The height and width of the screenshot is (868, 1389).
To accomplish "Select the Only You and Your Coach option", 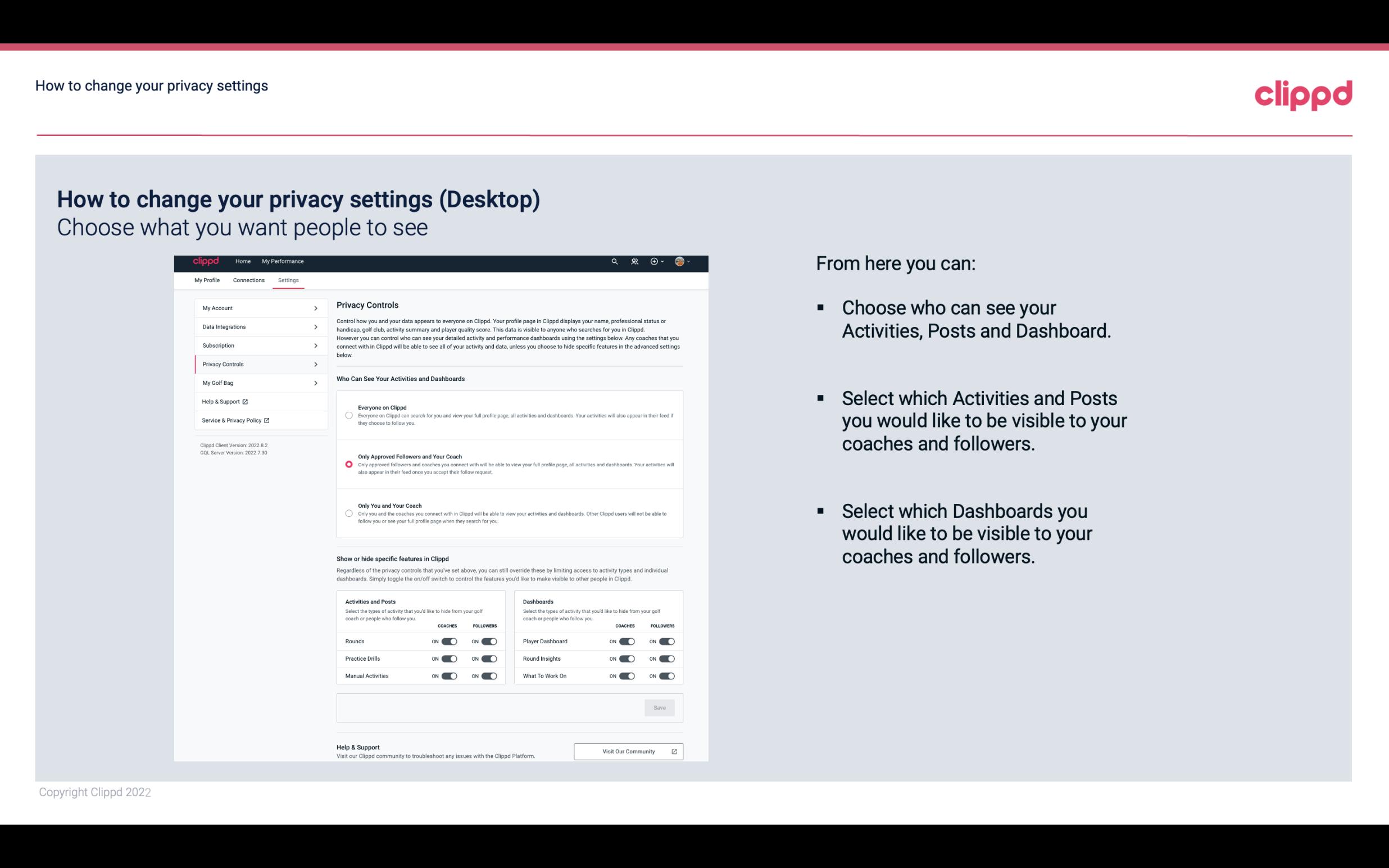I will (349, 513).
